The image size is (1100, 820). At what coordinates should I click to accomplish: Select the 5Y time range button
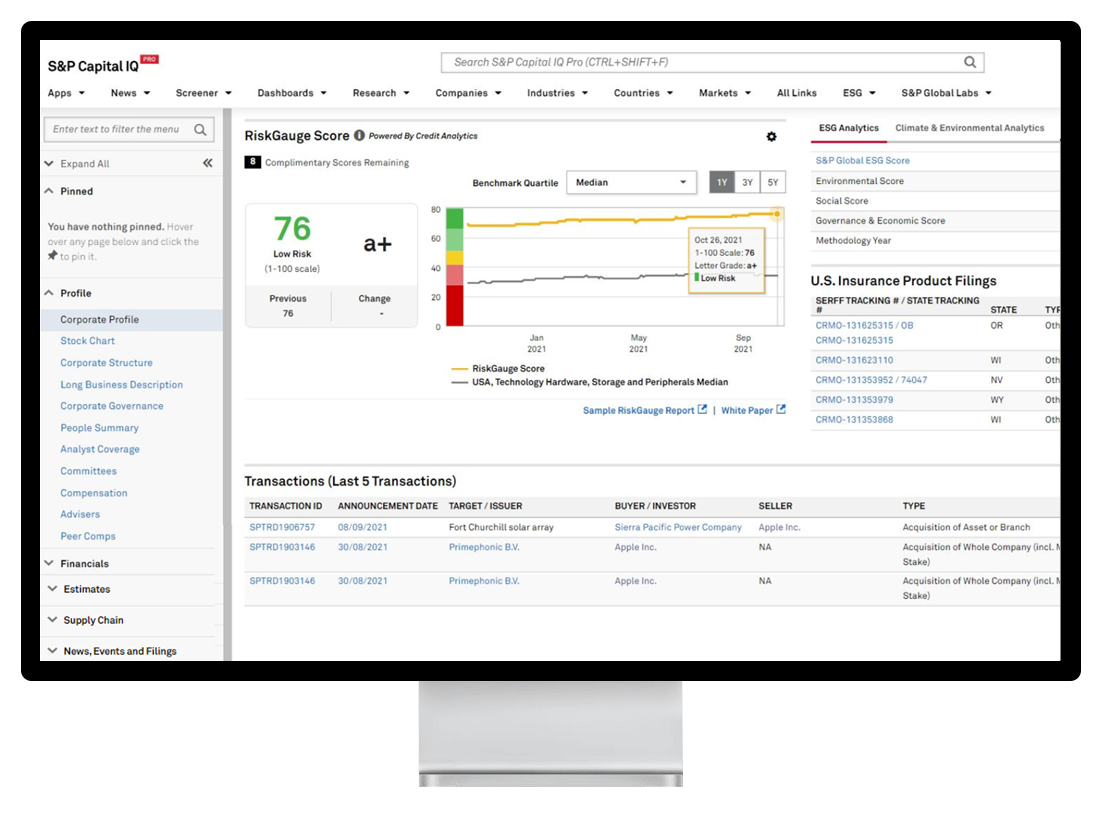pos(772,182)
